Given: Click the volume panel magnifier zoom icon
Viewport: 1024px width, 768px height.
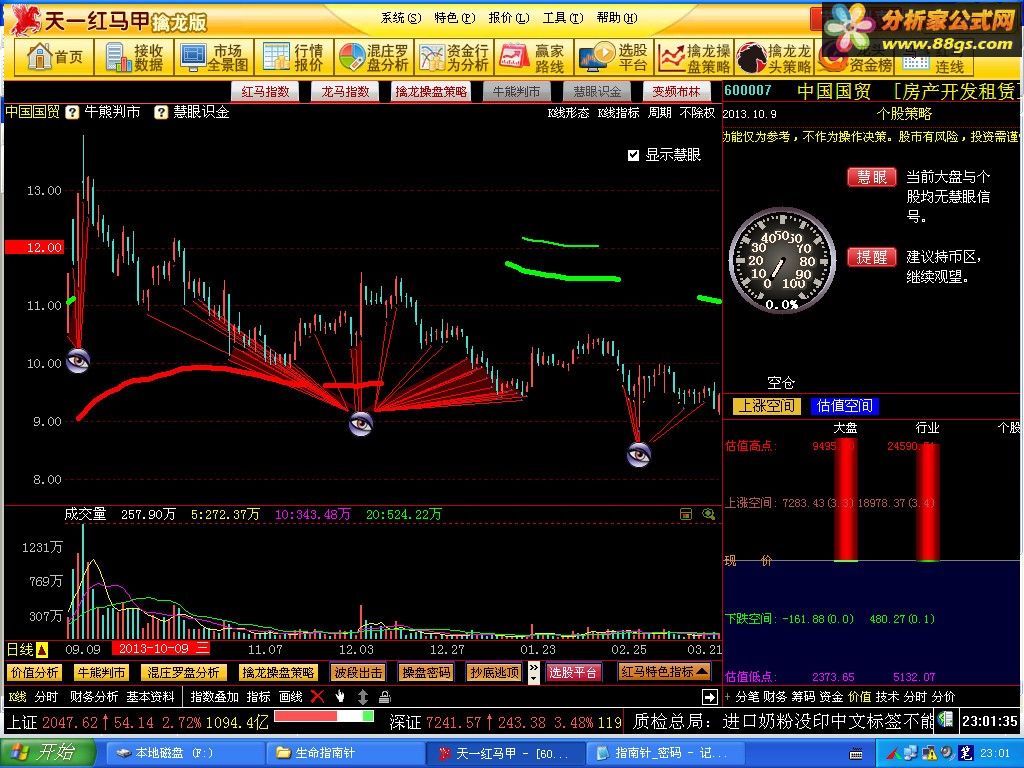Looking at the screenshot, I should tap(709, 515).
